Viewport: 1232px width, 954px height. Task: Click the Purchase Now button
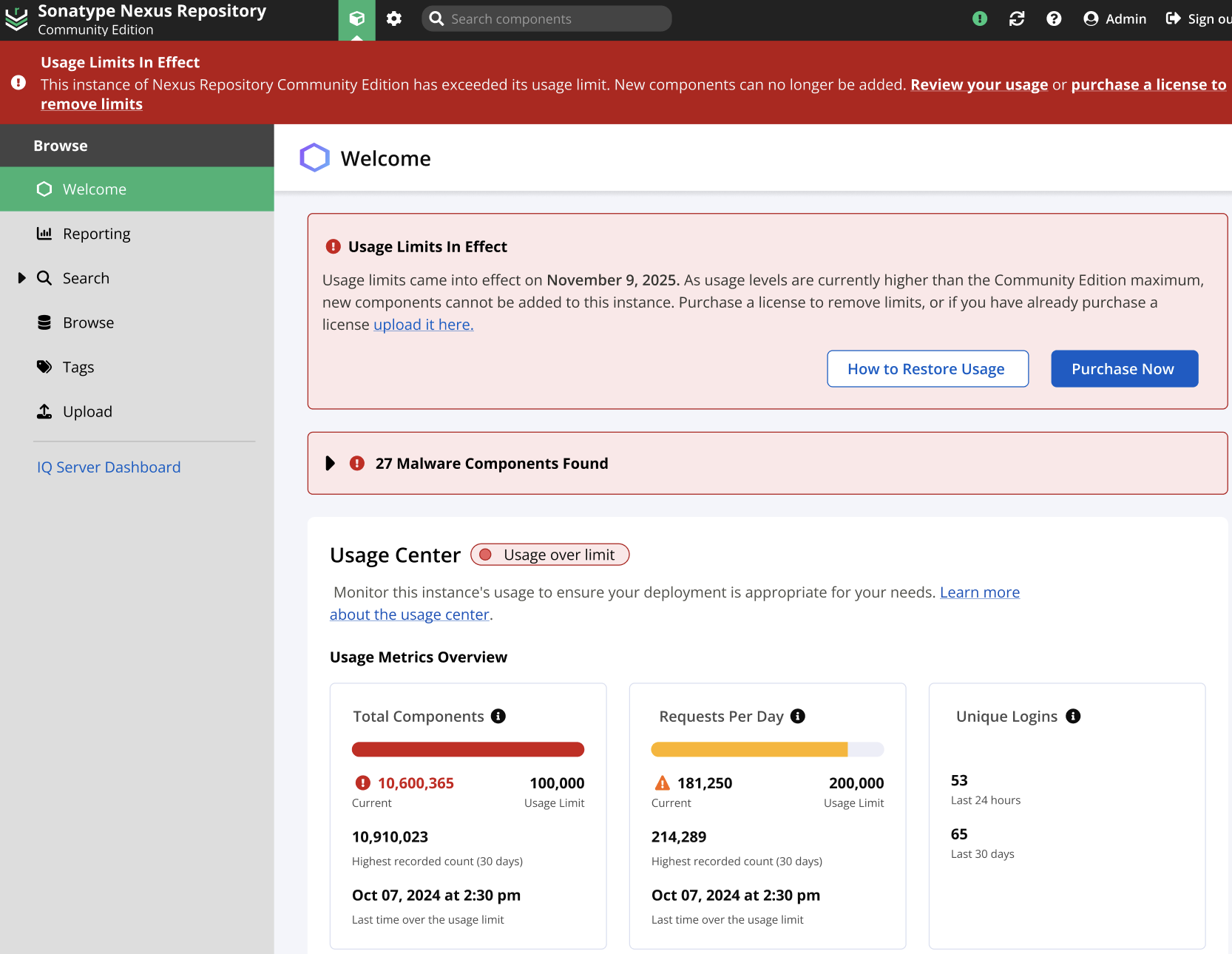pyautogui.click(x=1124, y=368)
